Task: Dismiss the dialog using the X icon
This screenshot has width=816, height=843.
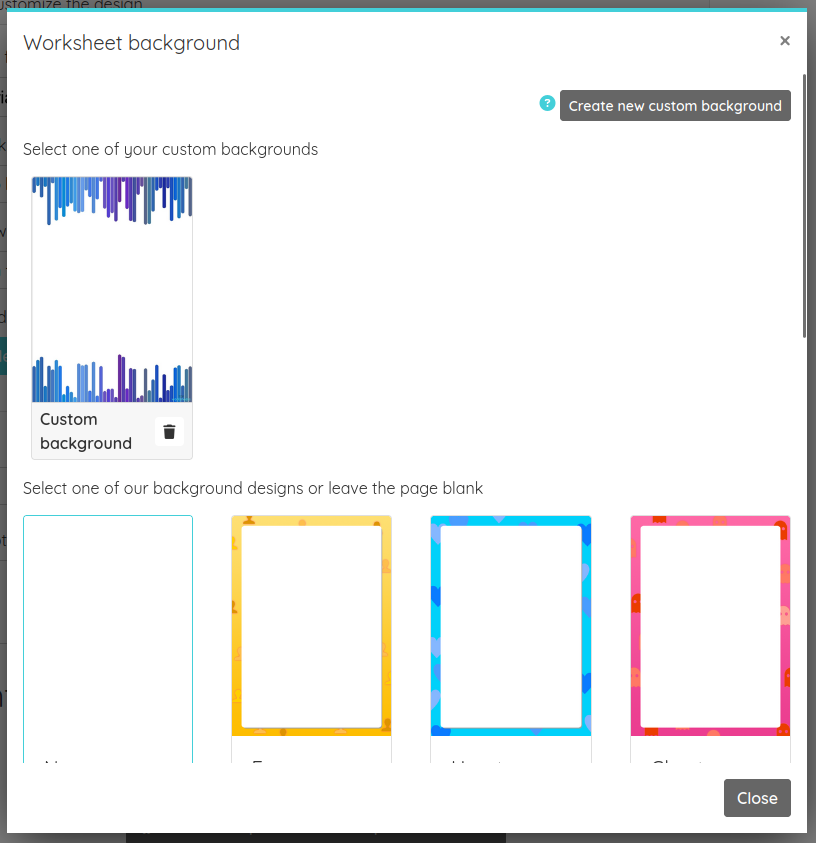Action: click(785, 40)
